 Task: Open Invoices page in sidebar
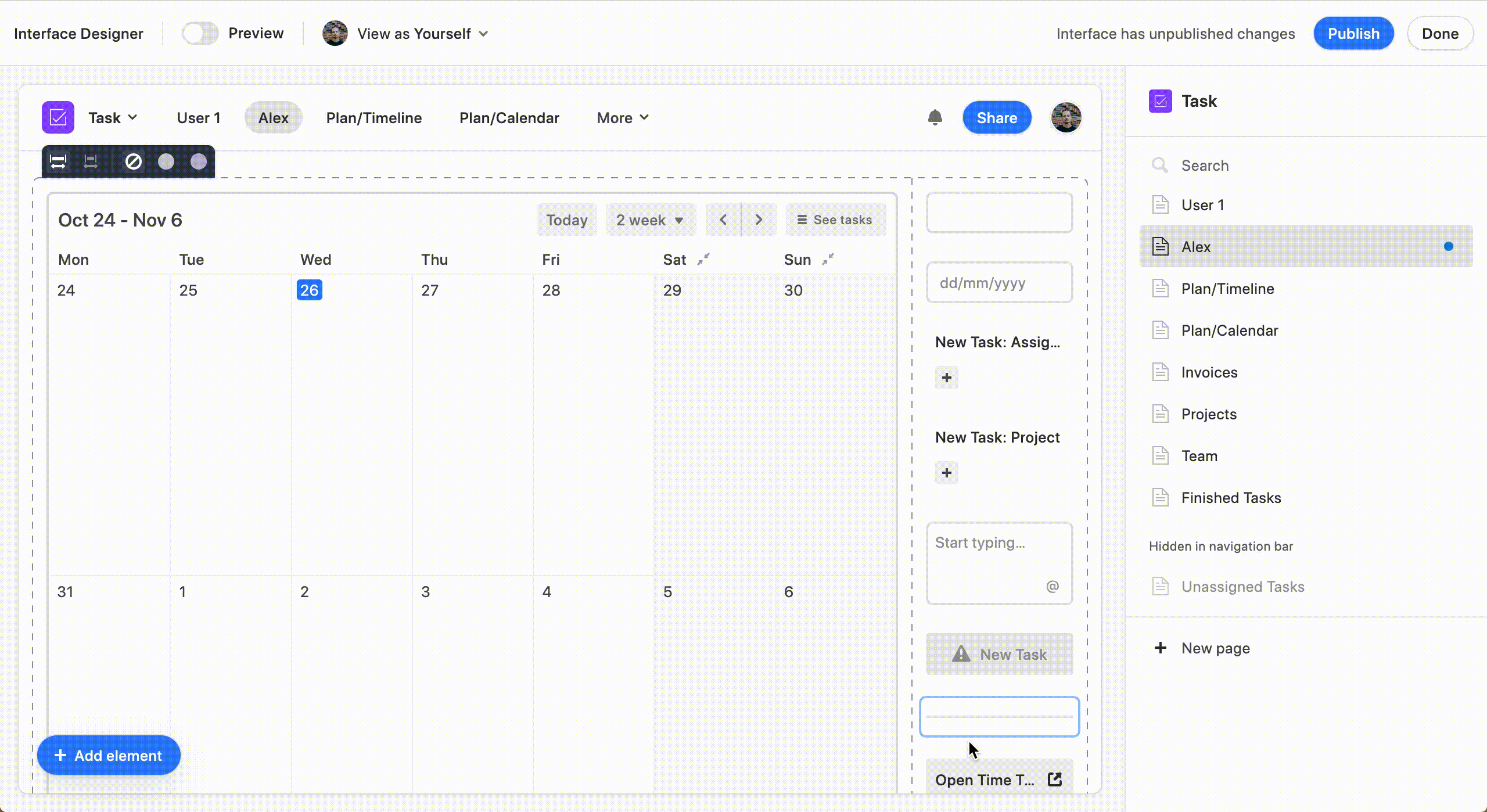pyautogui.click(x=1209, y=372)
